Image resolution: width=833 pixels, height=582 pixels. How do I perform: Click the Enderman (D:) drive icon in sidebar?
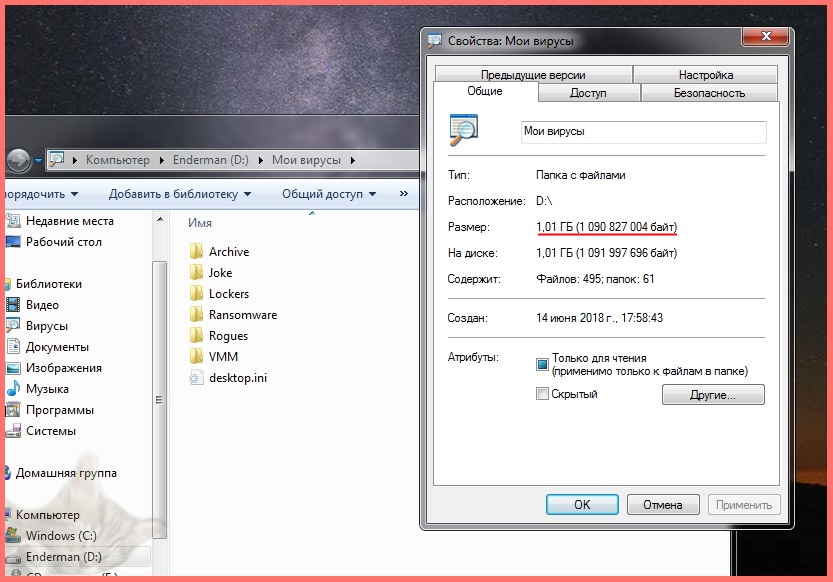pyautogui.click(x=13, y=557)
